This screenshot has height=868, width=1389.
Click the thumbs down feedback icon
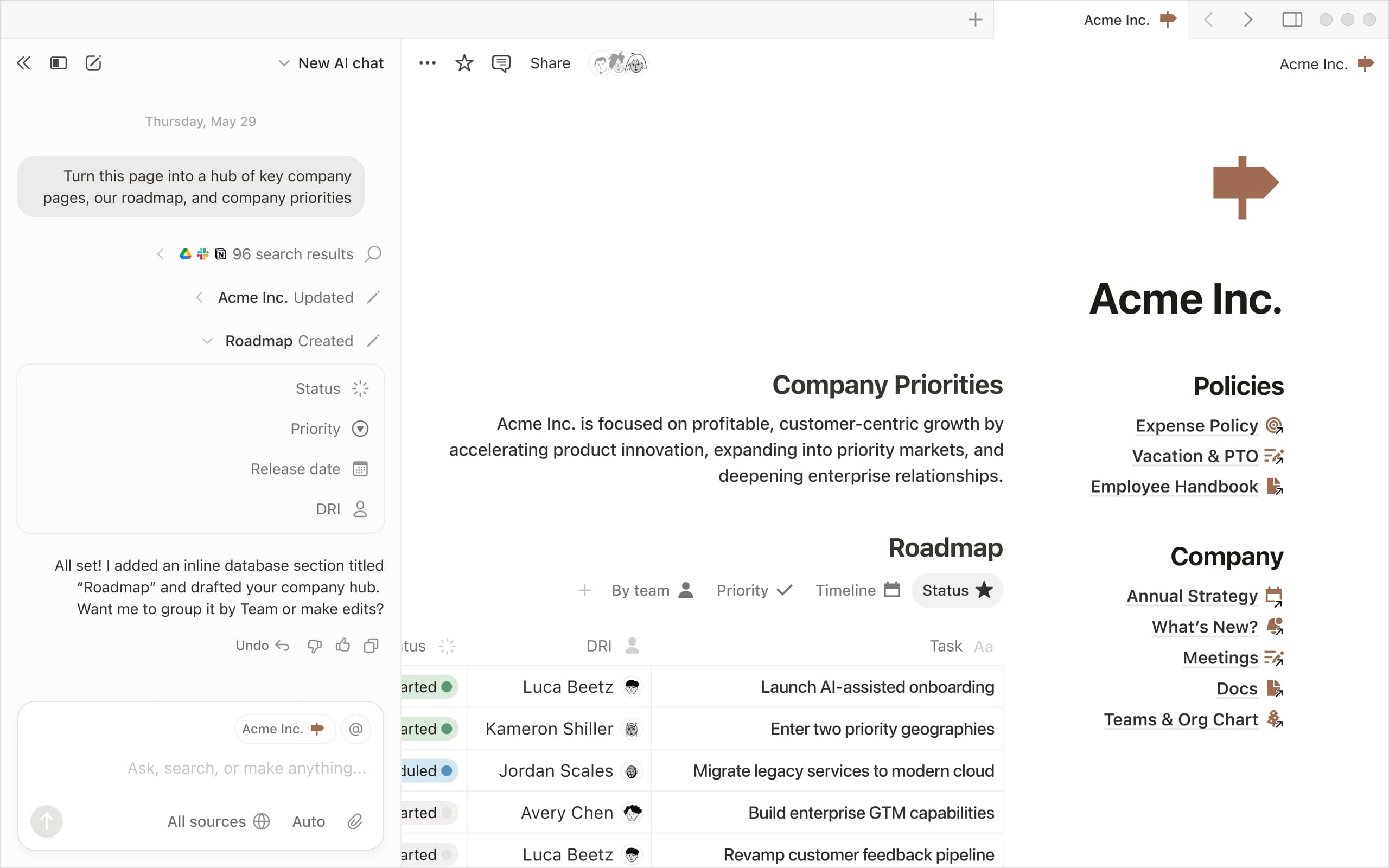(314, 645)
